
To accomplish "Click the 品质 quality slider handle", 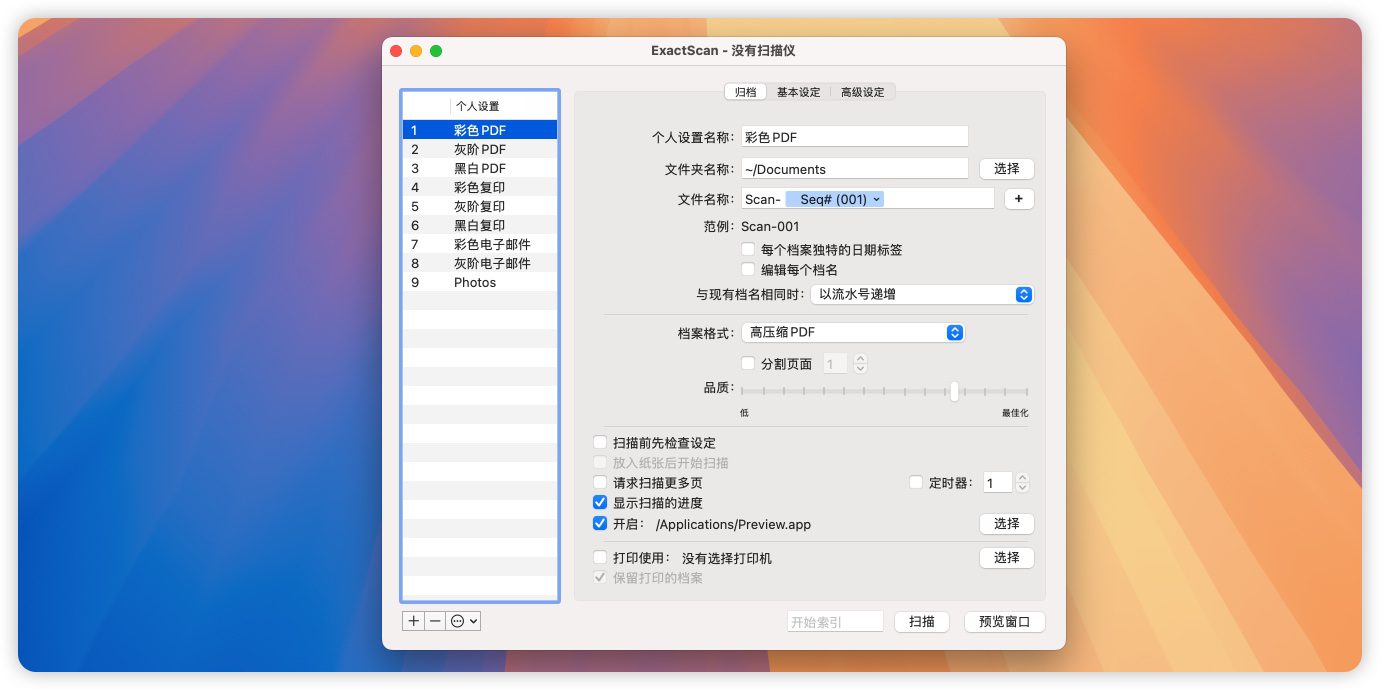I will pyautogui.click(x=954, y=391).
